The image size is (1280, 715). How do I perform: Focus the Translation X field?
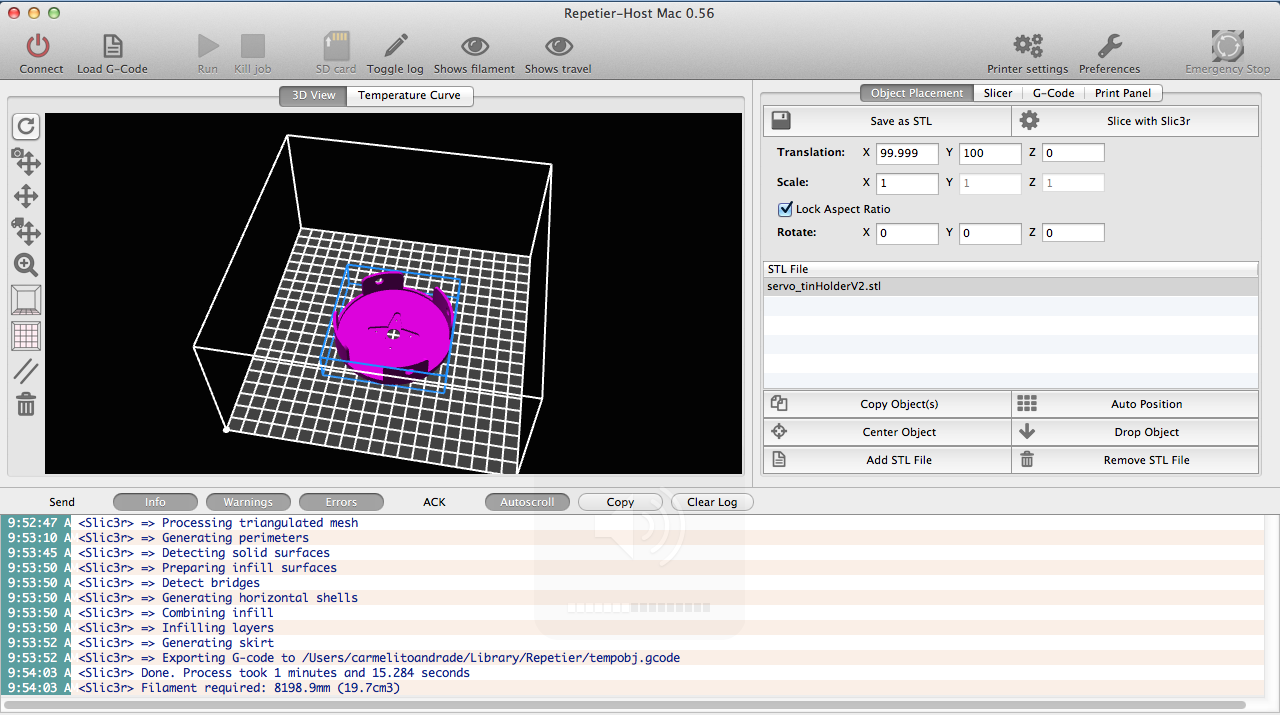[907, 153]
